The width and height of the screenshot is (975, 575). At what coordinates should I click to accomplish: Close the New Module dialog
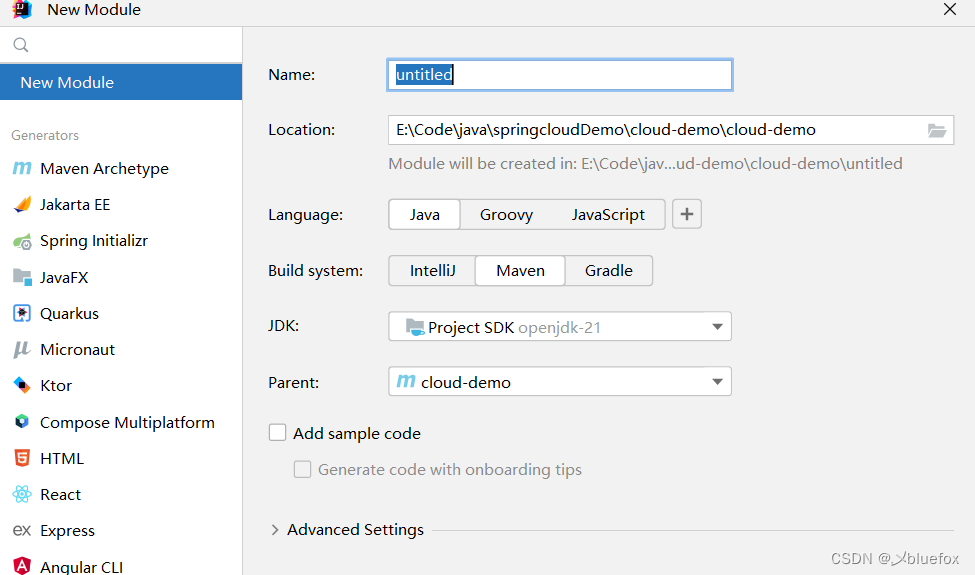(x=950, y=9)
